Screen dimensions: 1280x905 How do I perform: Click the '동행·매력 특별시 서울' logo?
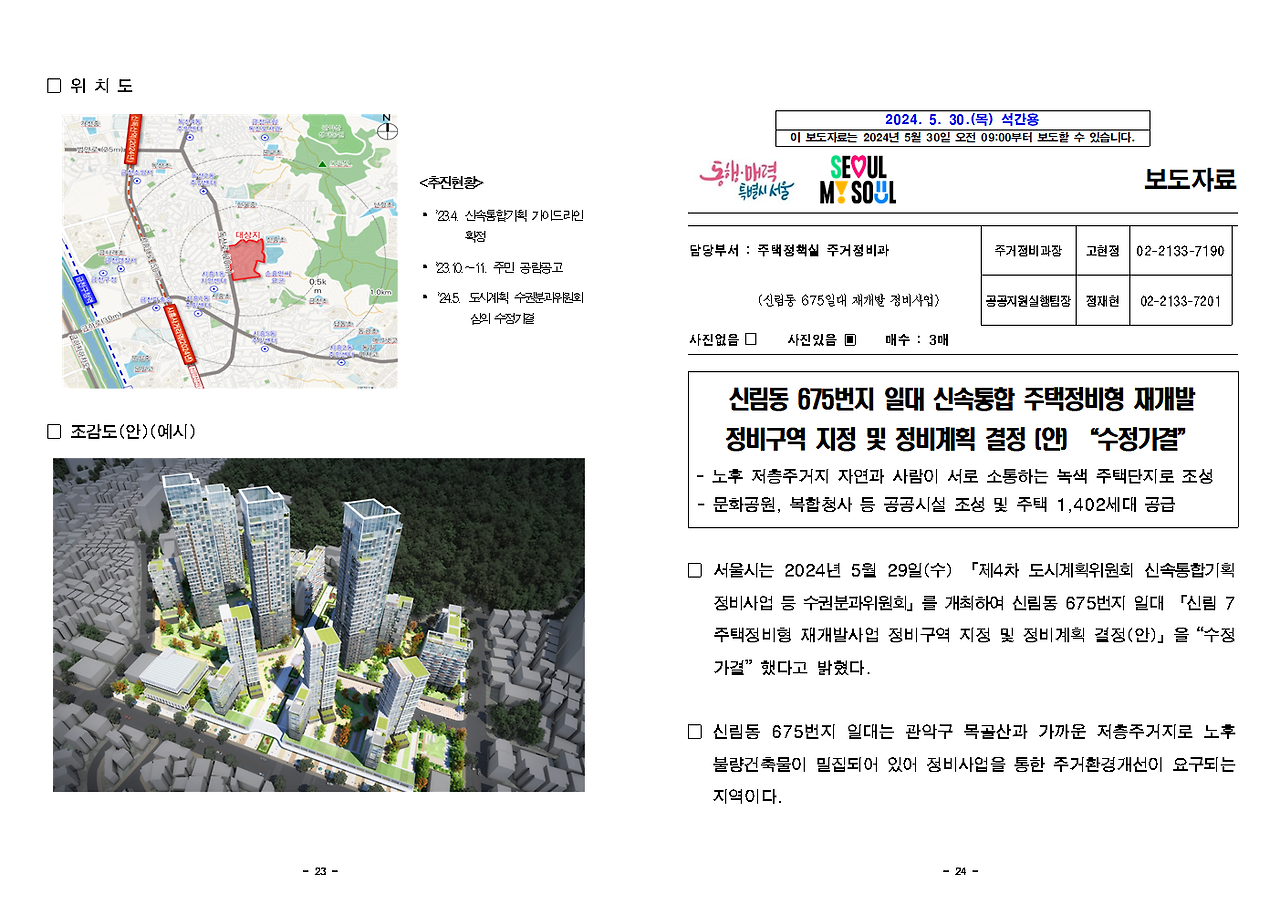[x=746, y=179]
